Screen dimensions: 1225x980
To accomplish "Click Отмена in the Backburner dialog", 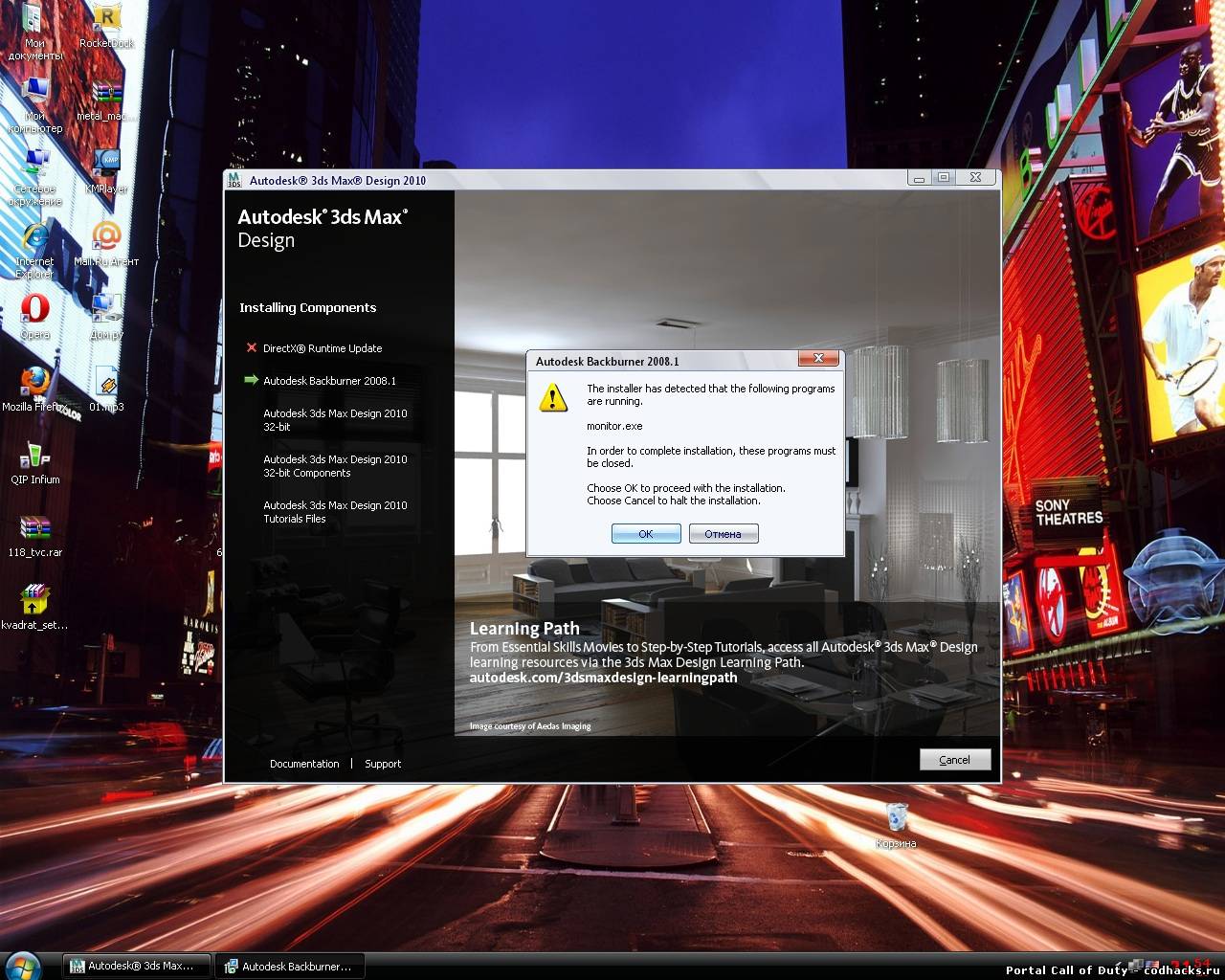I will point(724,534).
